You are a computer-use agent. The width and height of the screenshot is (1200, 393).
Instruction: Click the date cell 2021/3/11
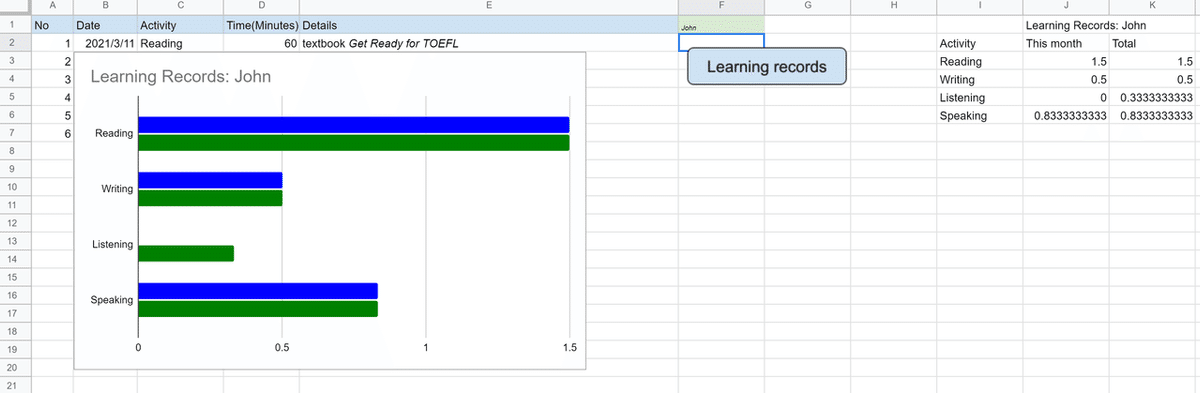tap(105, 43)
